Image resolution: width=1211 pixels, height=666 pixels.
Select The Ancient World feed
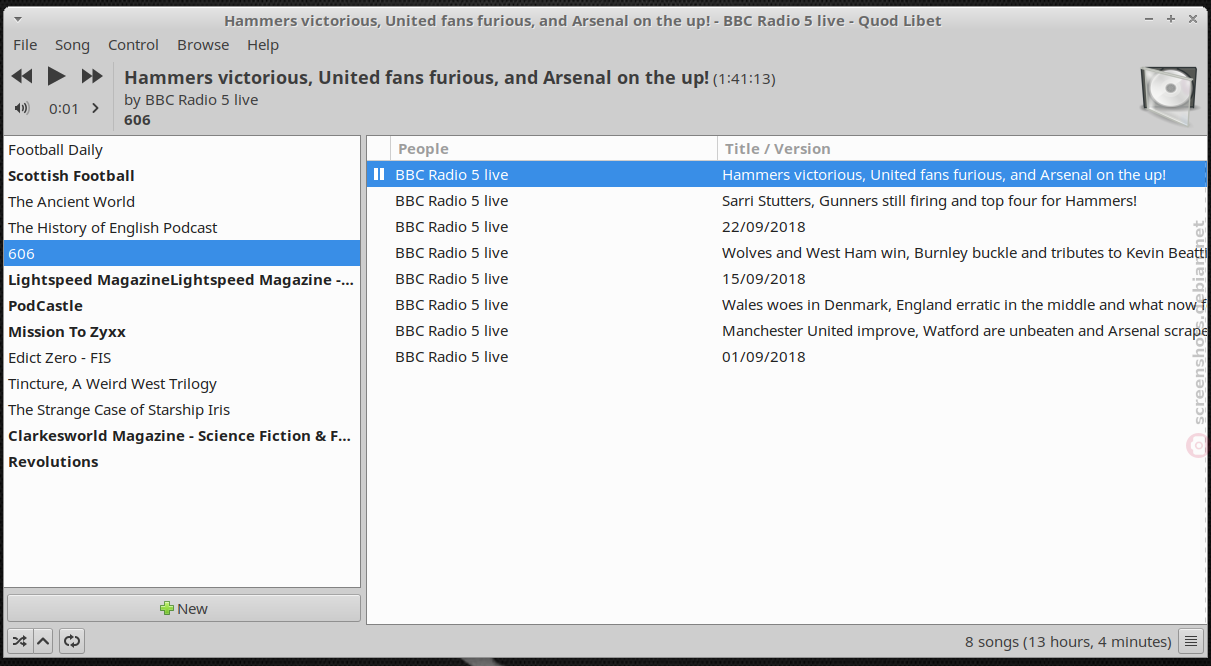[x=182, y=202]
